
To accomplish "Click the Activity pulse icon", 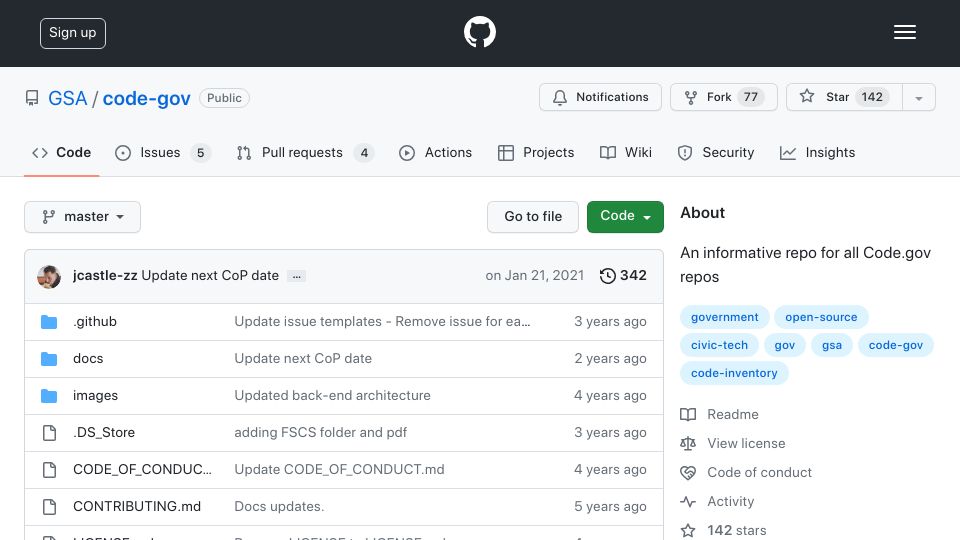I will coord(688,501).
